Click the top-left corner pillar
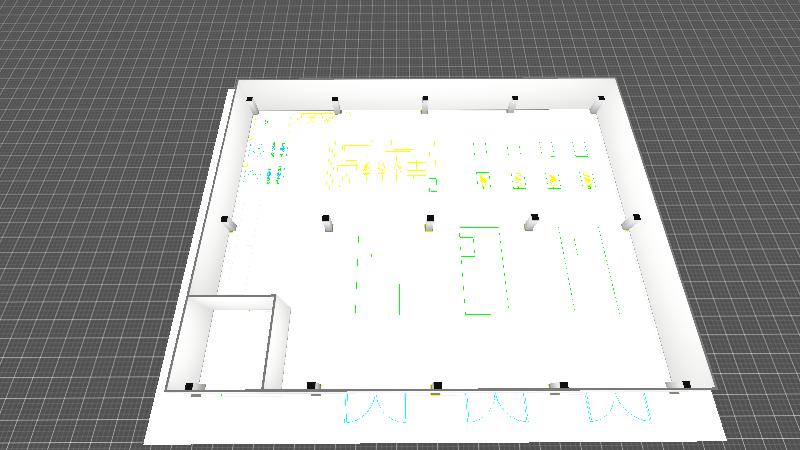This screenshot has height=450, width=800. pyautogui.click(x=250, y=103)
